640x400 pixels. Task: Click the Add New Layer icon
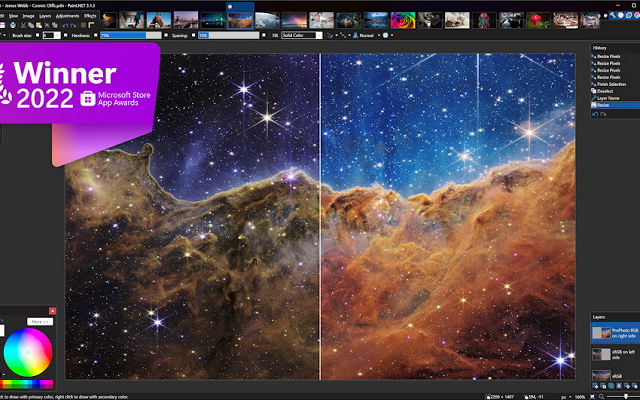coord(595,386)
